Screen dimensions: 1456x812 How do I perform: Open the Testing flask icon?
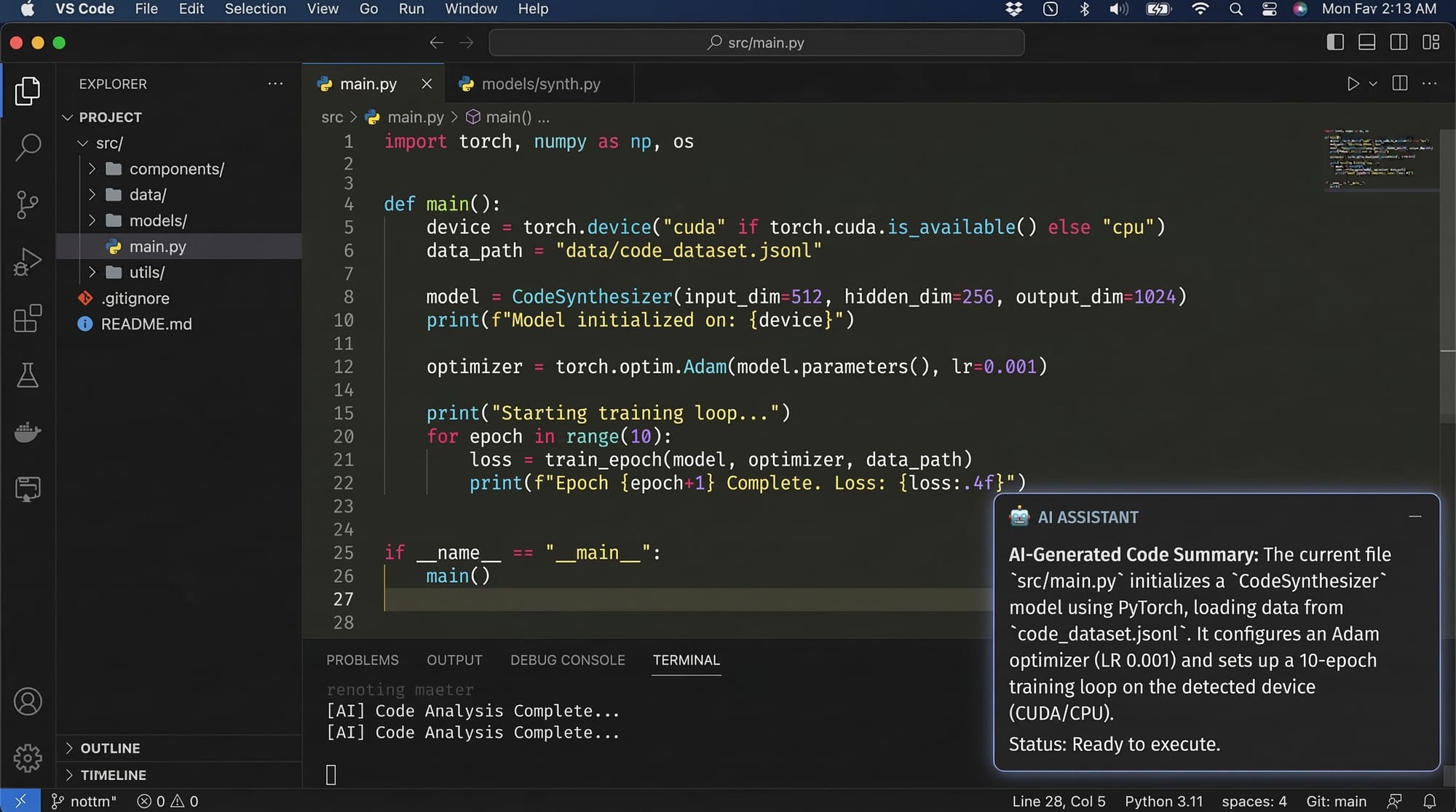click(28, 375)
